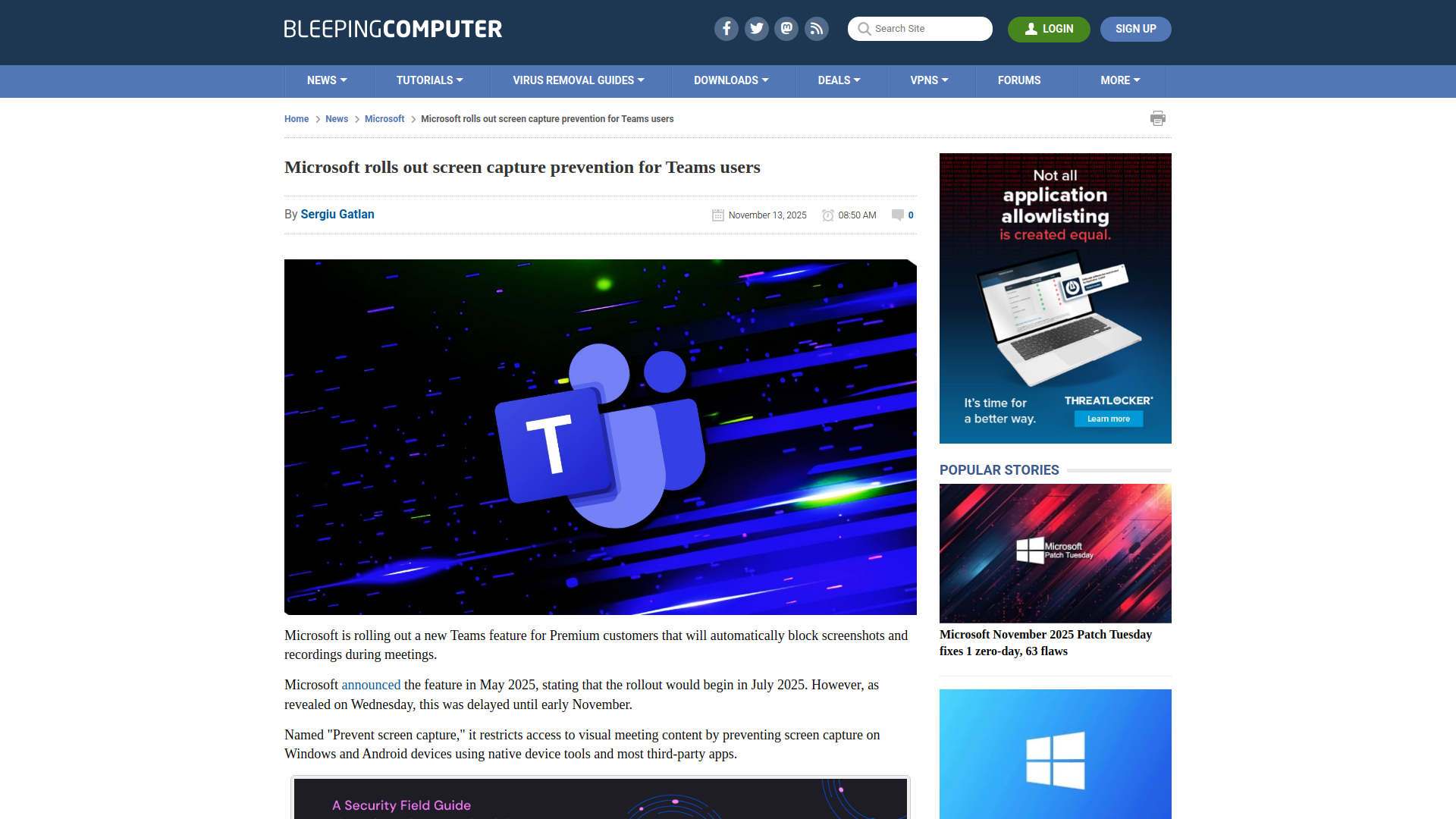Screen dimensions: 1456x819
Task: Expand the VIRUS REMOVAL GUIDES menu
Action: pos(579,80)
